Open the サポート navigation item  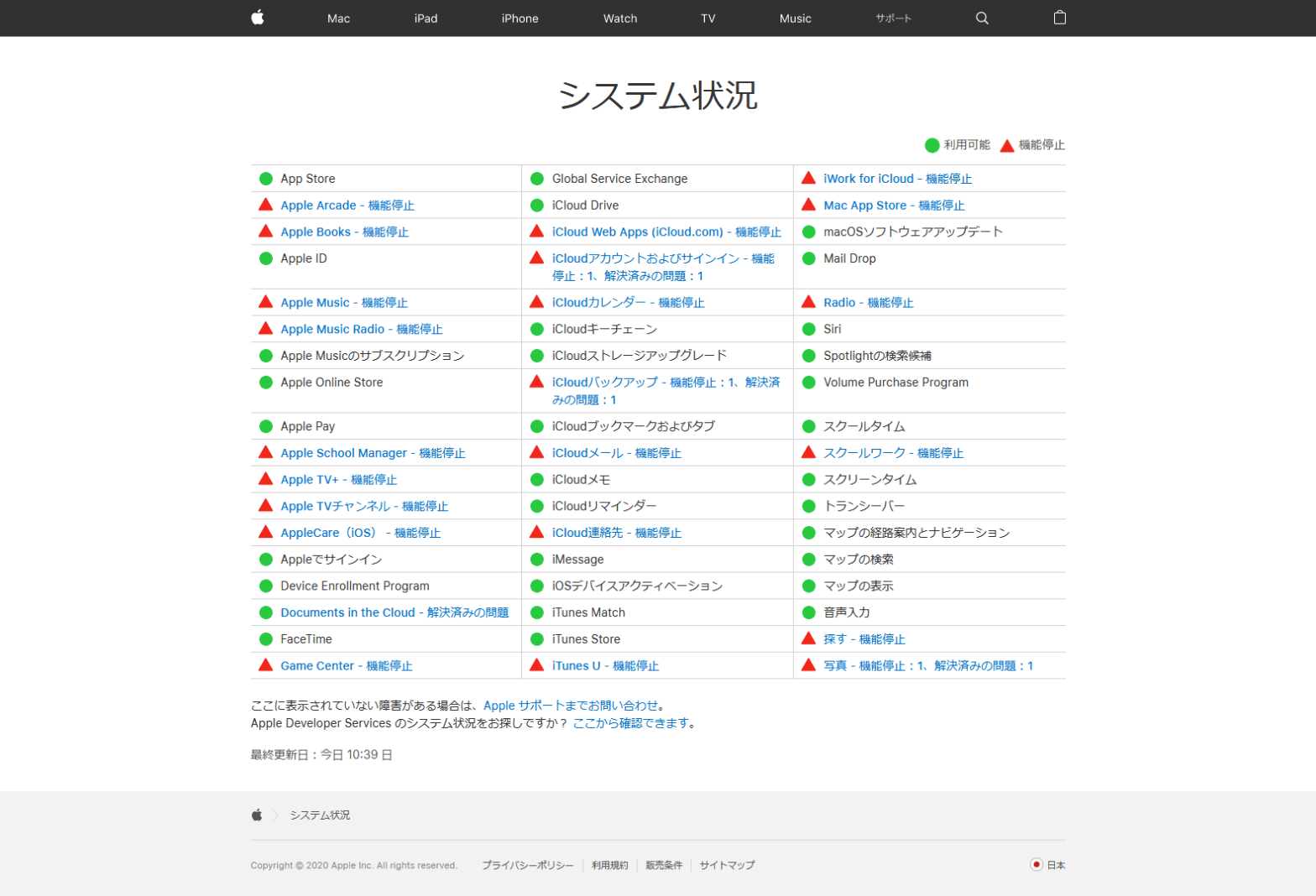(893, 18)
